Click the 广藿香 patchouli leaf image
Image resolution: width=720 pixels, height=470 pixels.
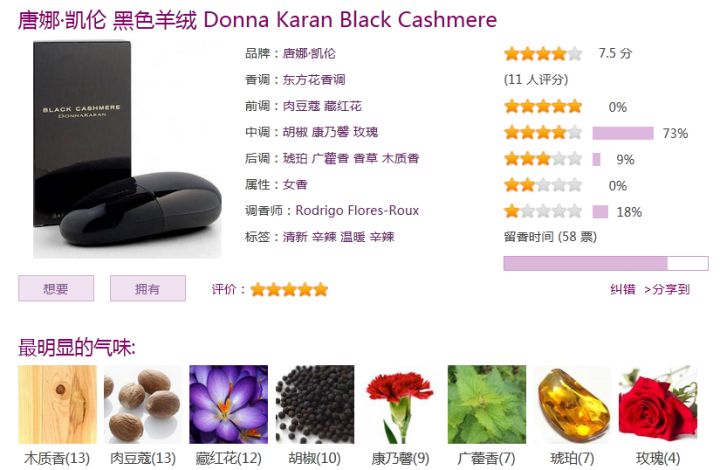pyautogui.click(x=487, y=404)
